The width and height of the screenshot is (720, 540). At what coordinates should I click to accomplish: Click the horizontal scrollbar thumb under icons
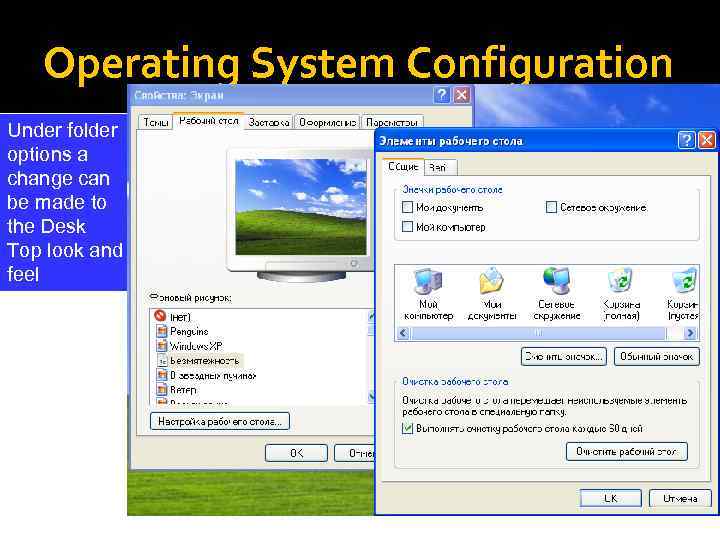tap(538, 333)
